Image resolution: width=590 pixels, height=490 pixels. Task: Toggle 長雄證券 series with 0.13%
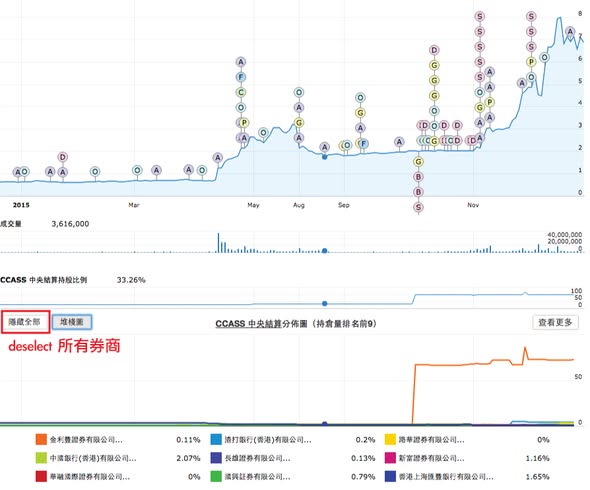click(293, 458)
